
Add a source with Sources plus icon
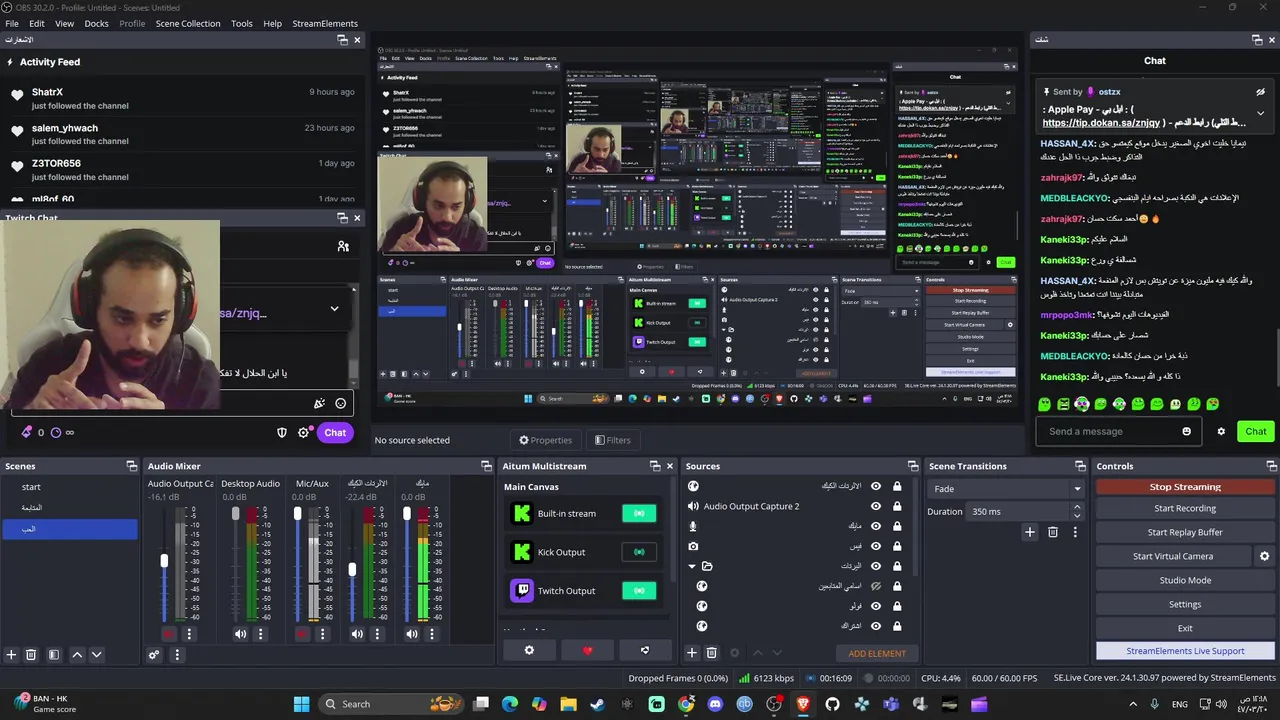point(691,653)
